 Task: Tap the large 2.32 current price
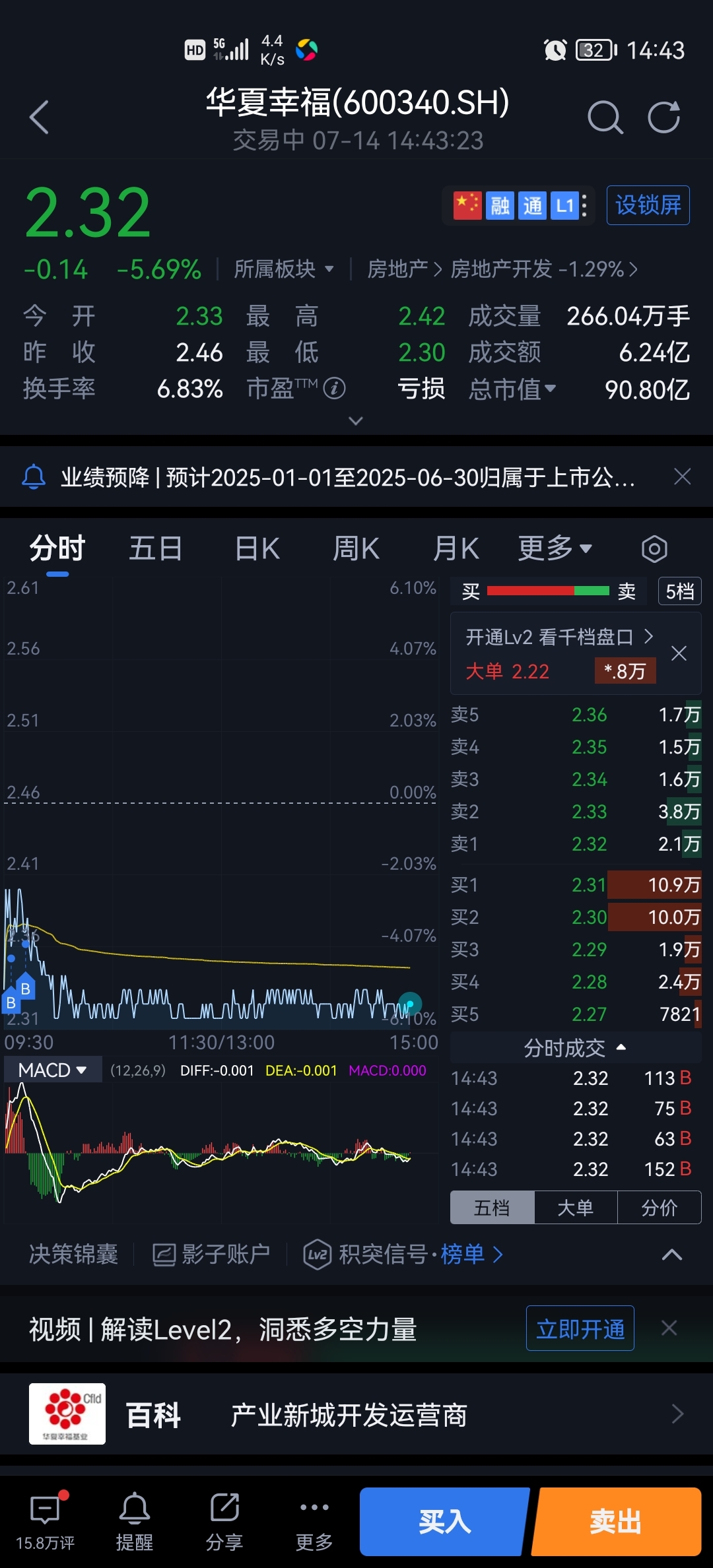click(88, 212)
